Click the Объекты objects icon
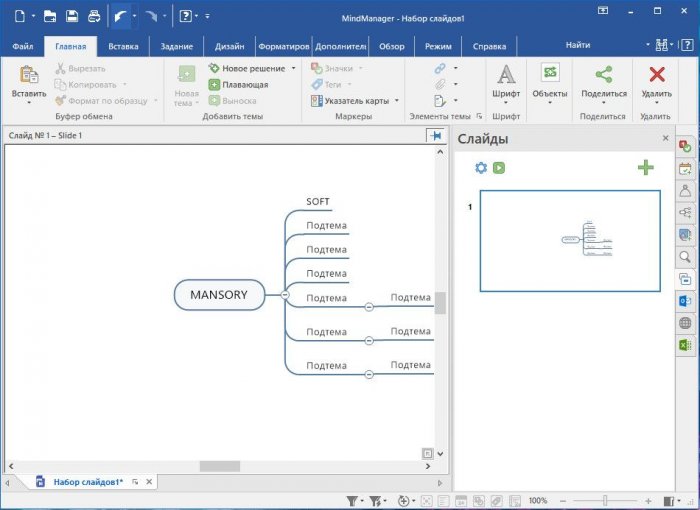 [x=550, y=72]
